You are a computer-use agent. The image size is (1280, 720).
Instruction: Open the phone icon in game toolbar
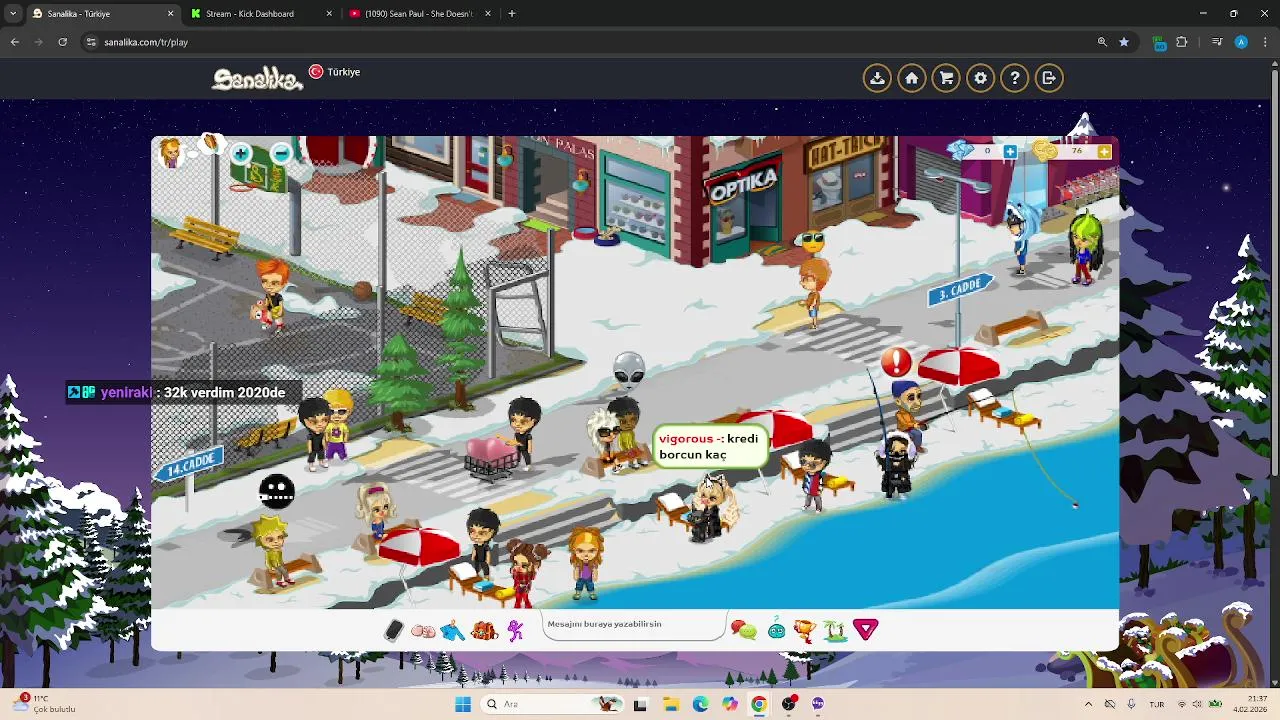[x=394, y=630]
